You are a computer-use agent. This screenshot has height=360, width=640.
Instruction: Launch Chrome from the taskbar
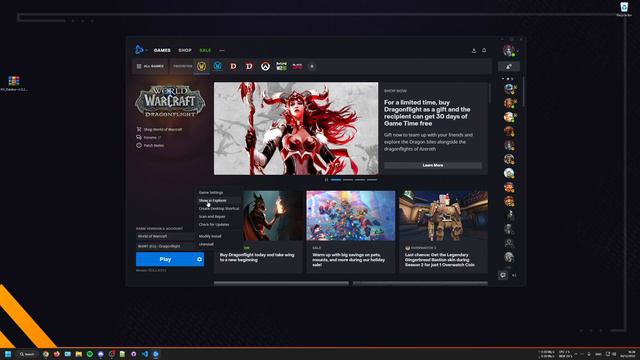pyautogui.click(x=46, y=354)
